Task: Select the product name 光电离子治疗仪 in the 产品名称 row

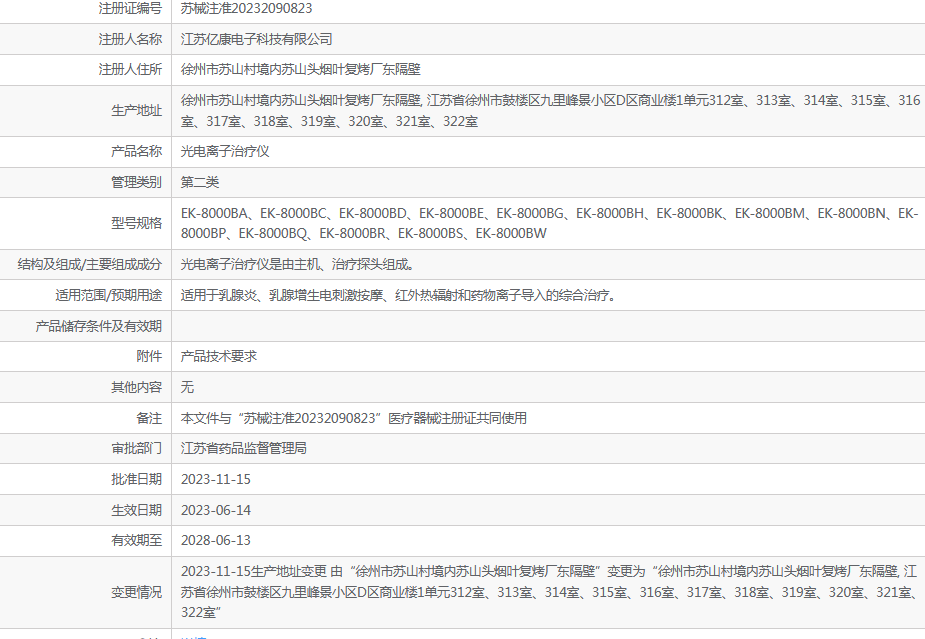Action: coord(225,151)
